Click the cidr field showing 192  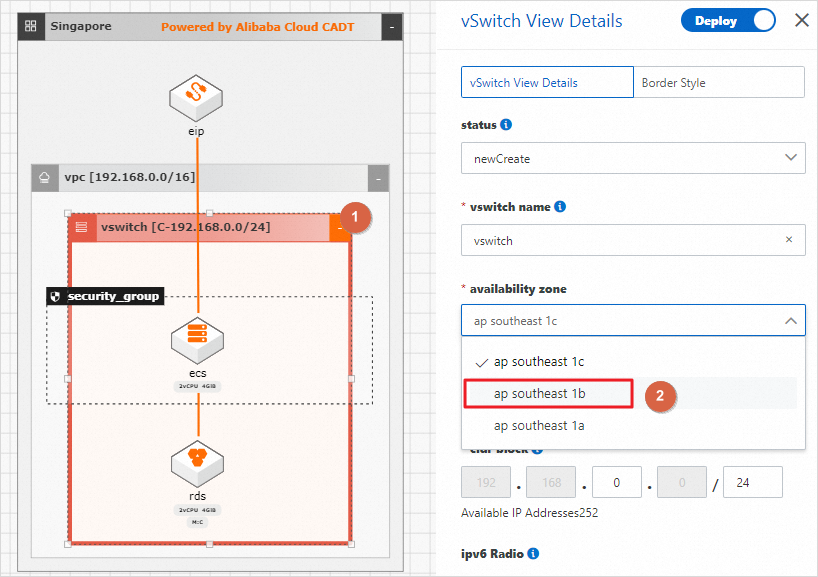point(486,482)
